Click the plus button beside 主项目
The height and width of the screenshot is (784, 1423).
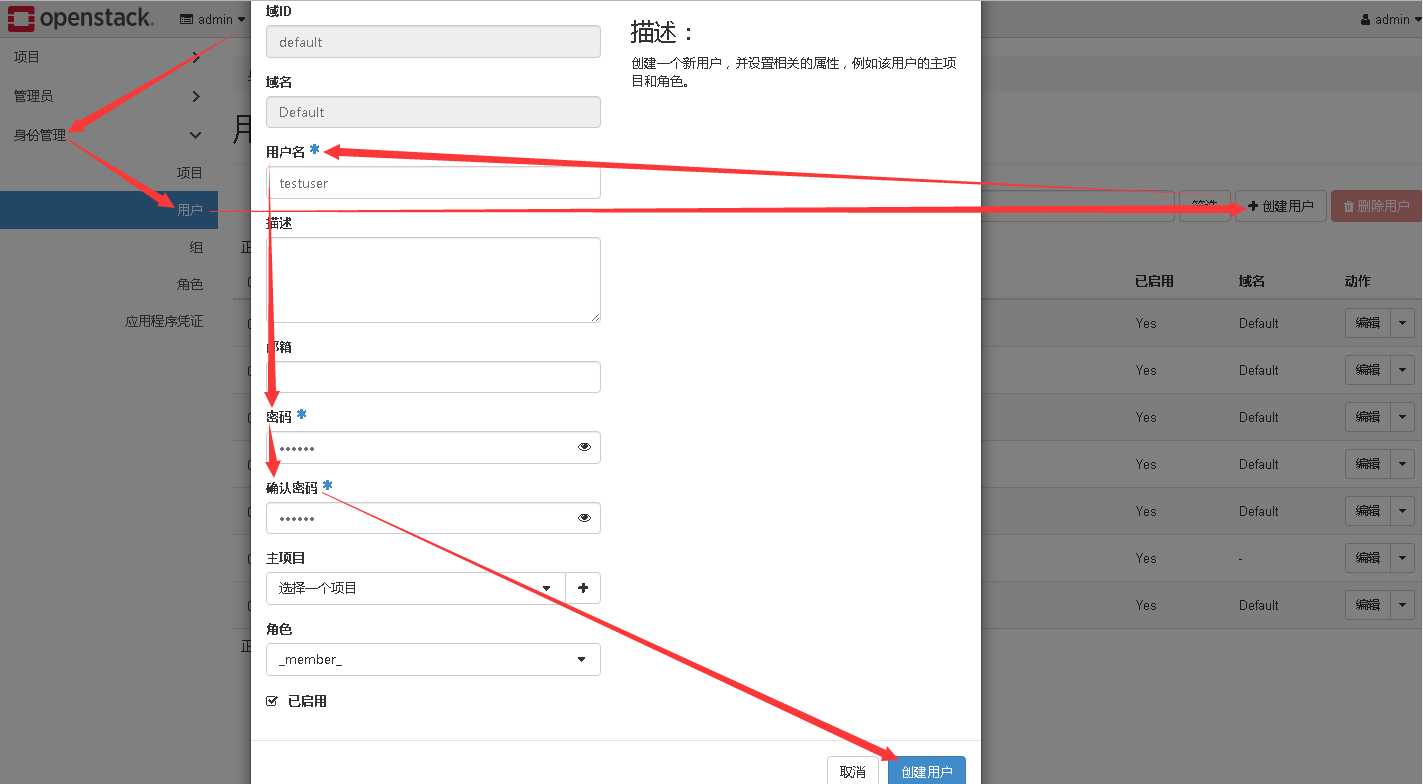click(583, 588)
